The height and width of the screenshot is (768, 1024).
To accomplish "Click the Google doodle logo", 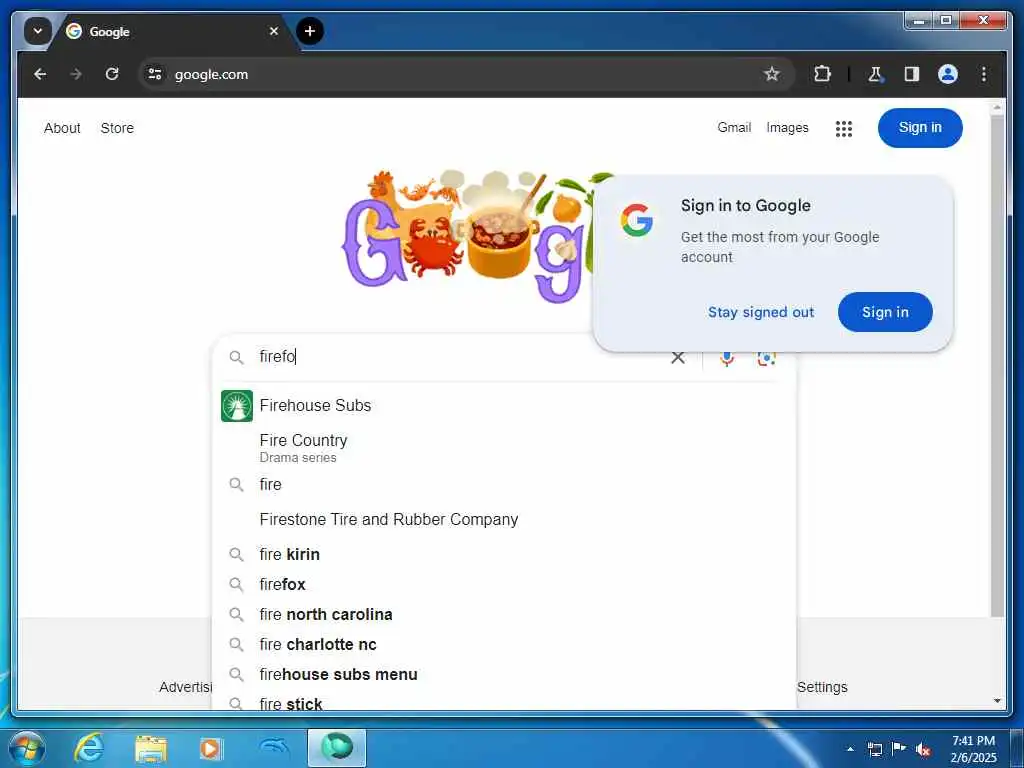I will tap(467, 235).
